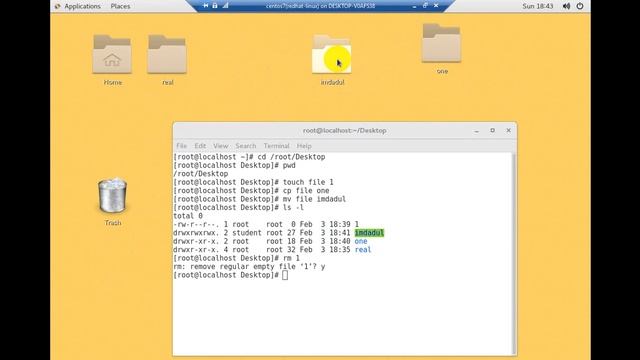This screenshot has width=640, height=360.
Task: Click the '/root/Desktop' pwd output line
Action: coord(200,173)
